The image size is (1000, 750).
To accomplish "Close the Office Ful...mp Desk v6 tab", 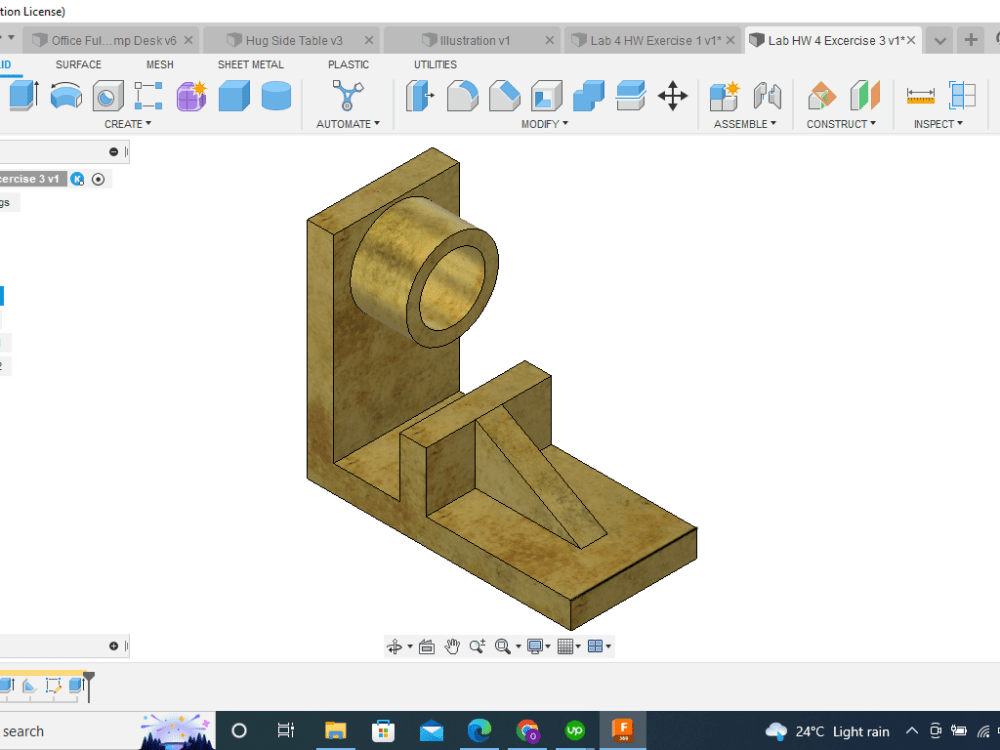I will [188, 40].
